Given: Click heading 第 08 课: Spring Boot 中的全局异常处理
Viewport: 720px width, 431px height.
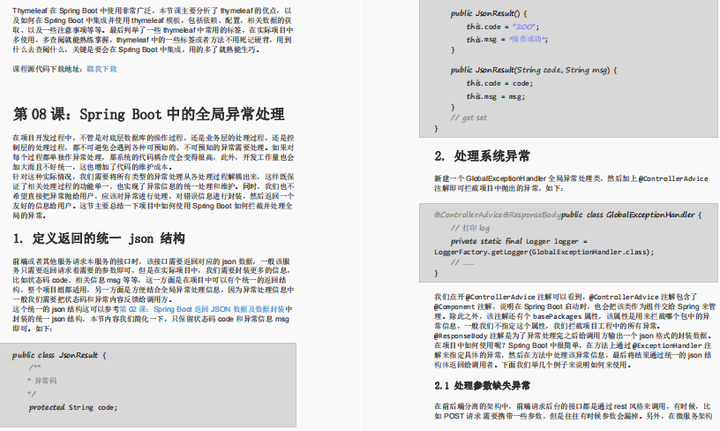Looking at the screenshot, I should click(149, 114).
